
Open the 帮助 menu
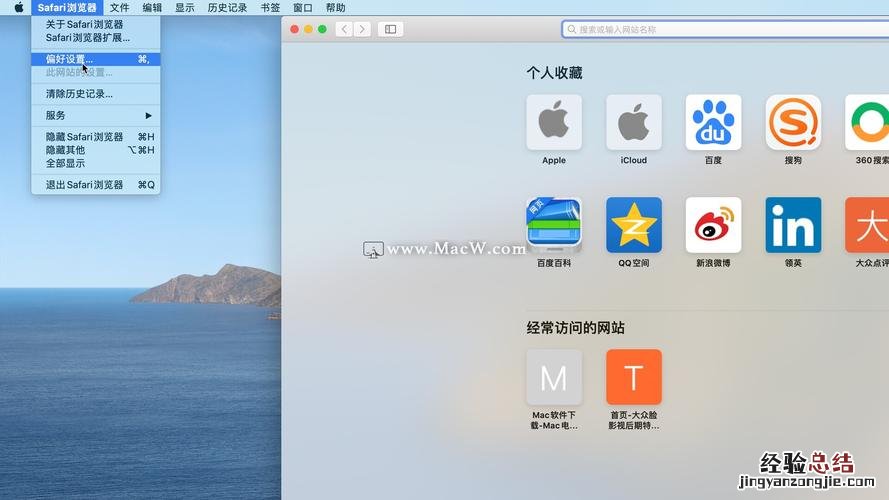[x=336, y=7]
